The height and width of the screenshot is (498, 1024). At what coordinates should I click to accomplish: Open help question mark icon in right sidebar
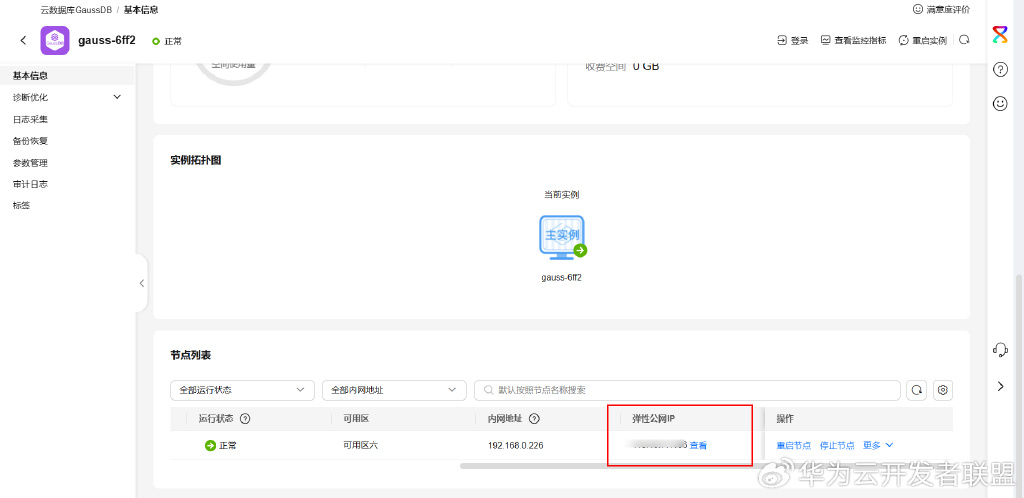pyautogui.click(x=1000, y=69)
